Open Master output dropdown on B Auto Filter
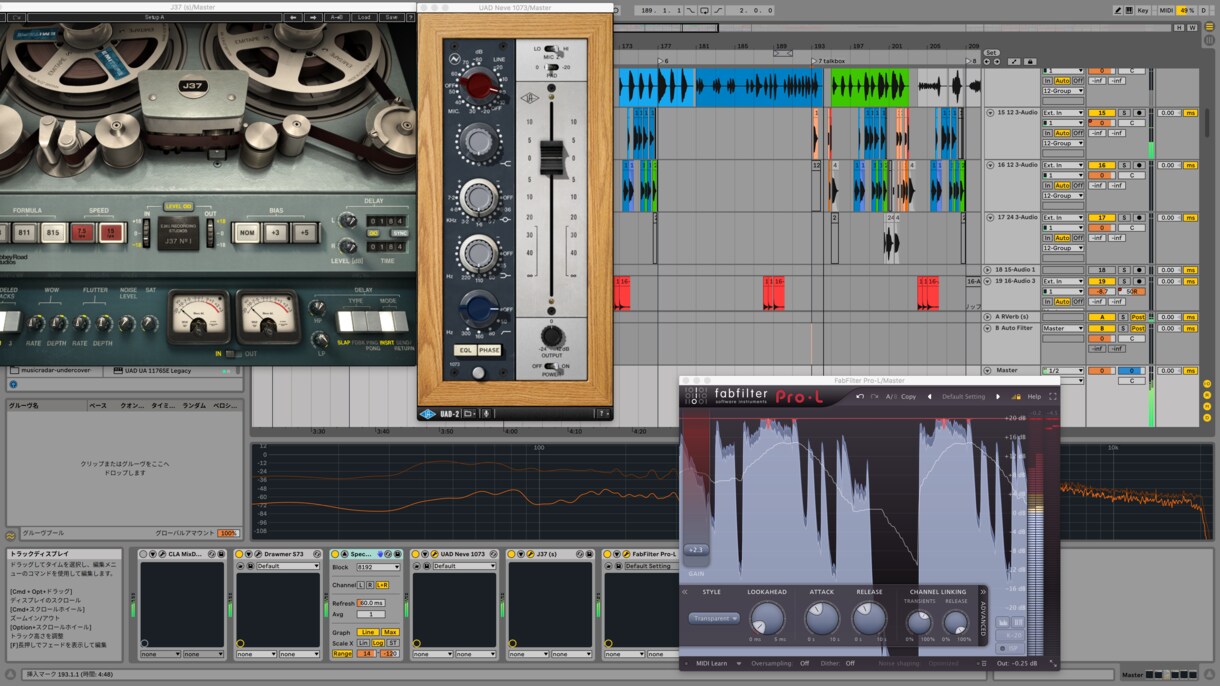Screen dimensions: 1220x686 click(x=1062, y=328)
